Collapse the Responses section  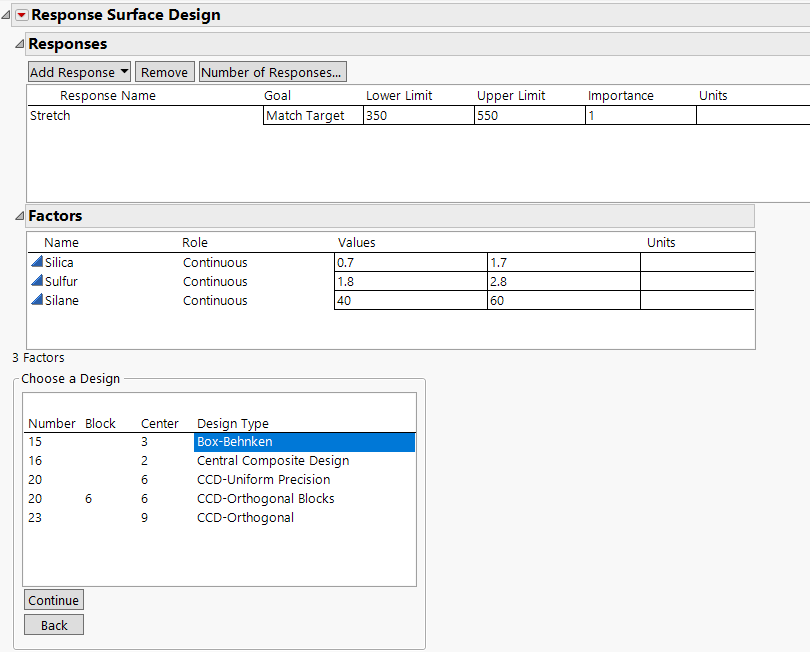pos(20,44)
